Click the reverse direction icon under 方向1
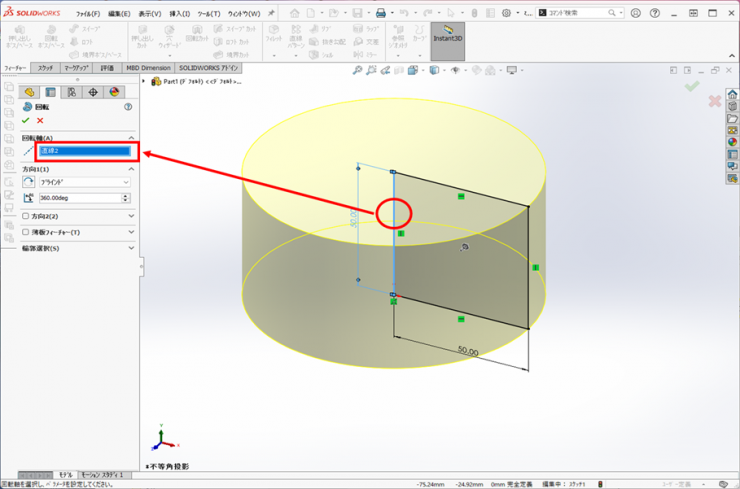 [x=28, y=183]
